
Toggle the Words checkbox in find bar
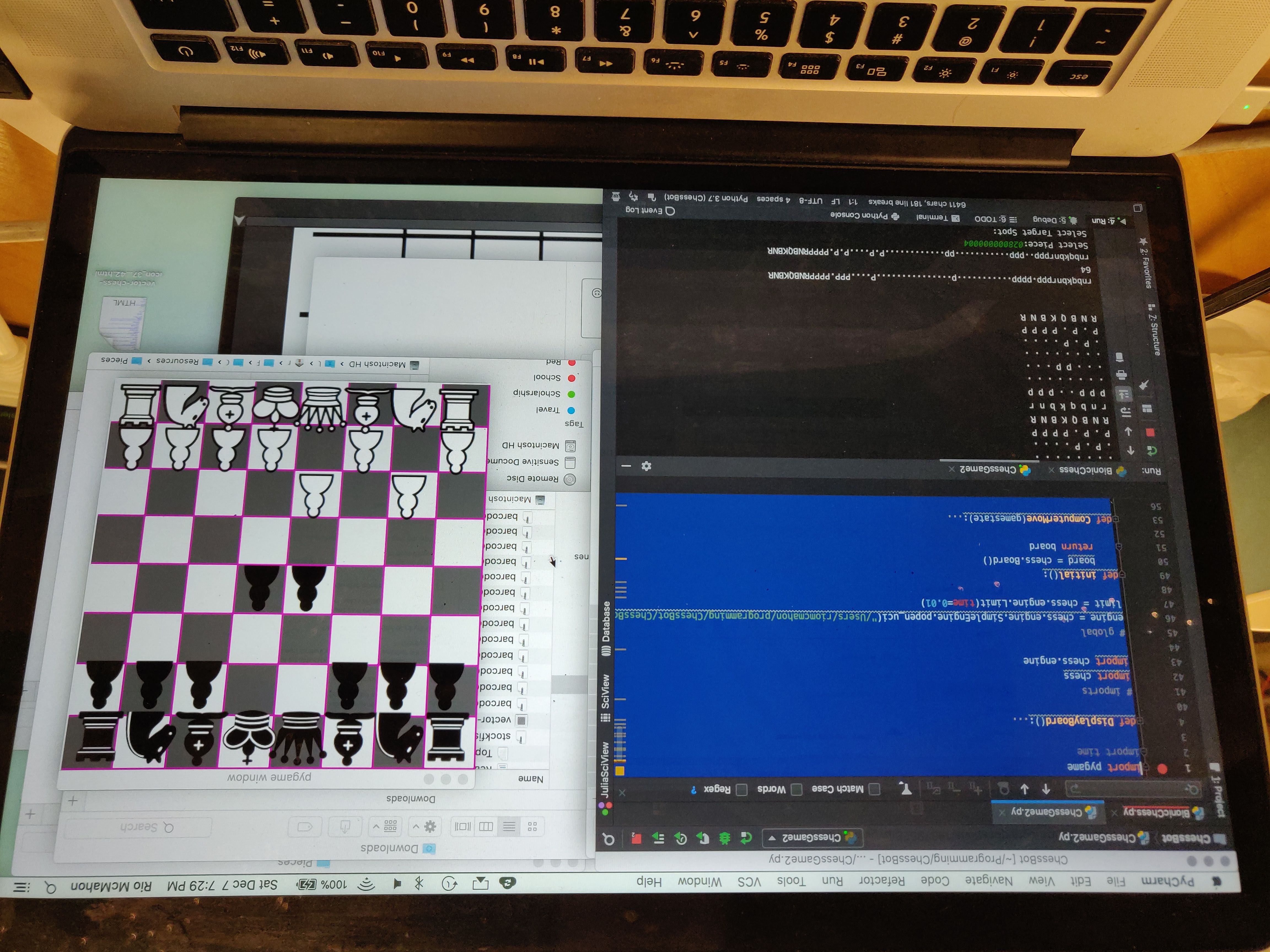[x=796, y=789]
